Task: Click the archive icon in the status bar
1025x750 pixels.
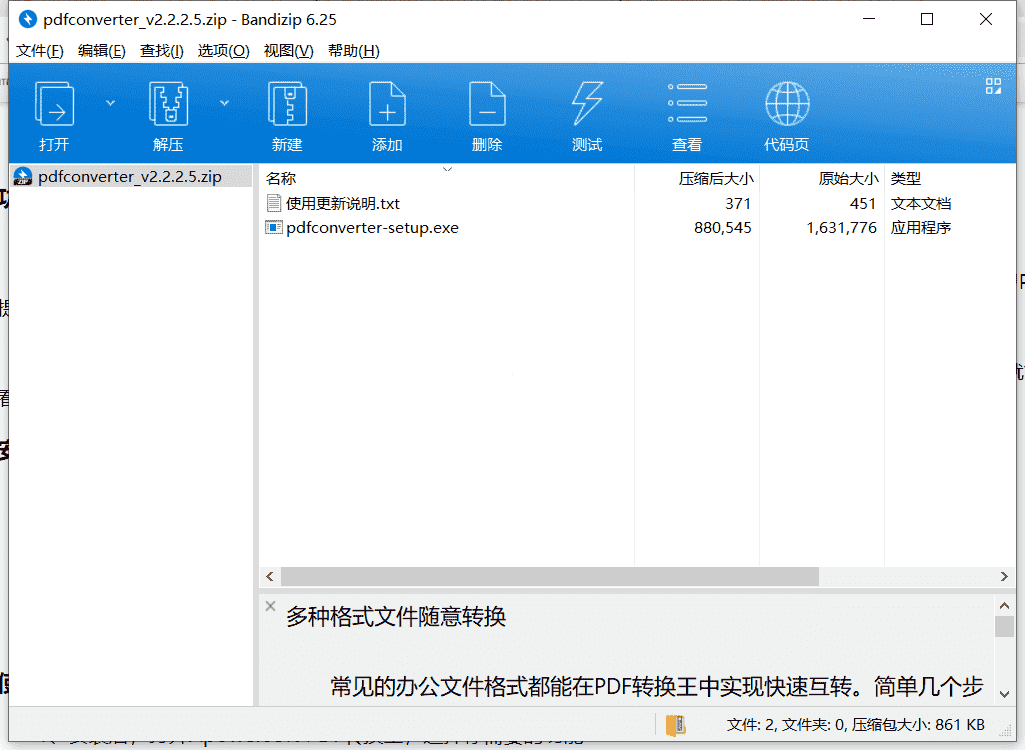Action: (676, 724)
